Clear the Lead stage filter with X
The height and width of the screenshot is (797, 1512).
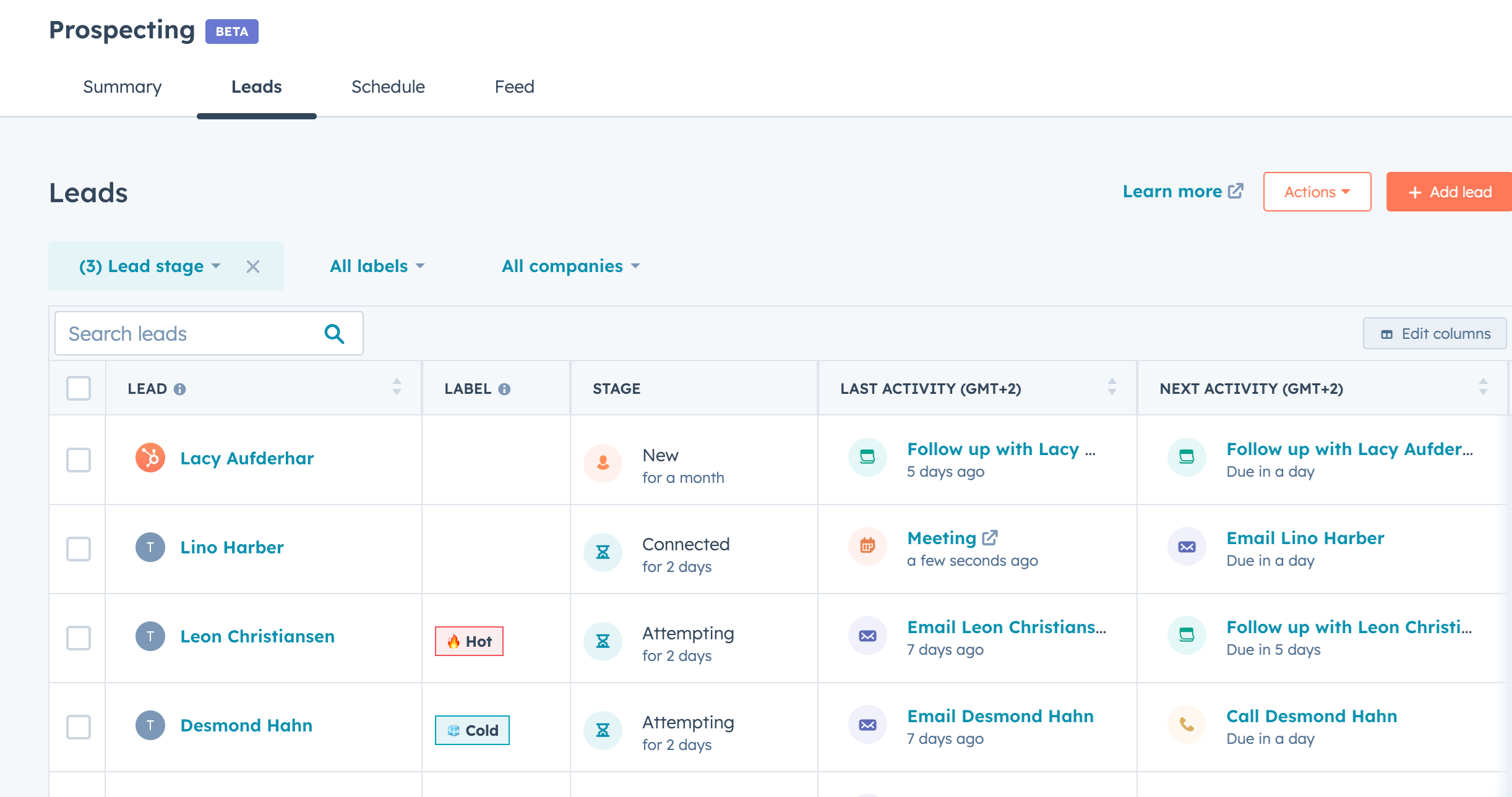pyautogui.click(x=252, y=266)
